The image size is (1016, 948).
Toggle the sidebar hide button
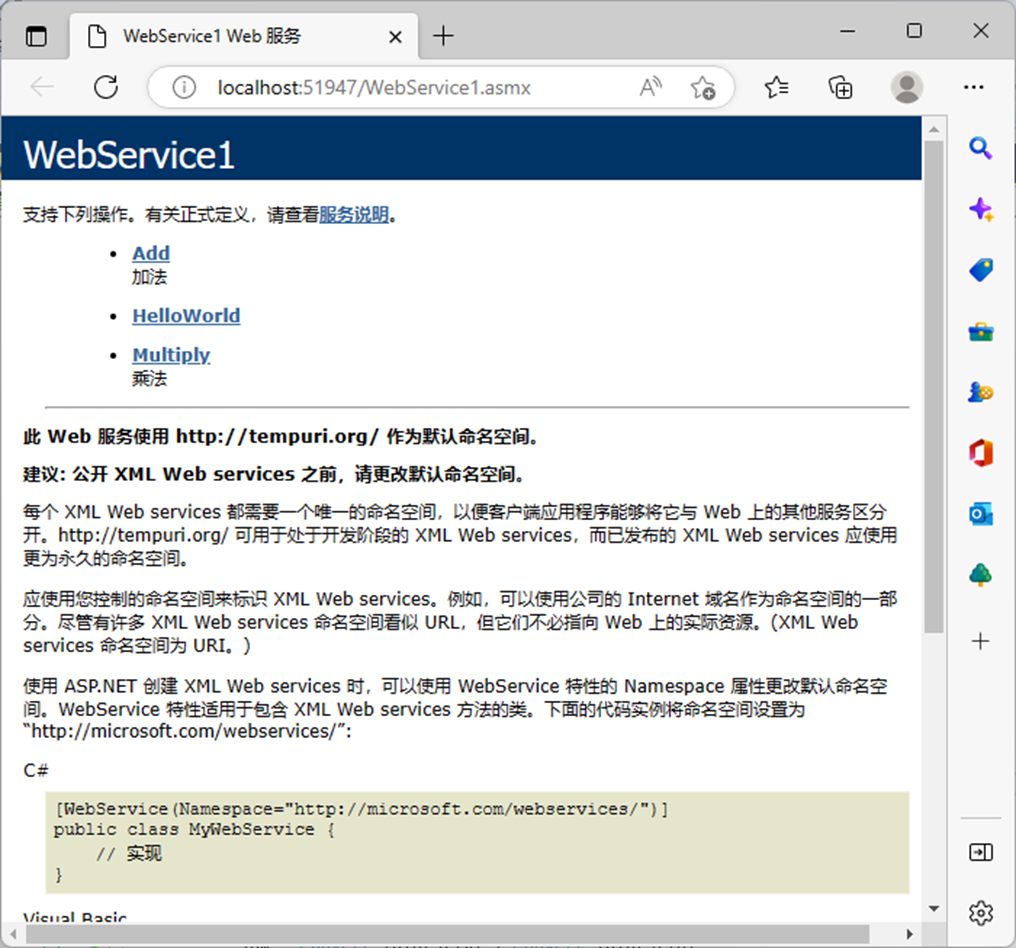[x=980, y=852]
